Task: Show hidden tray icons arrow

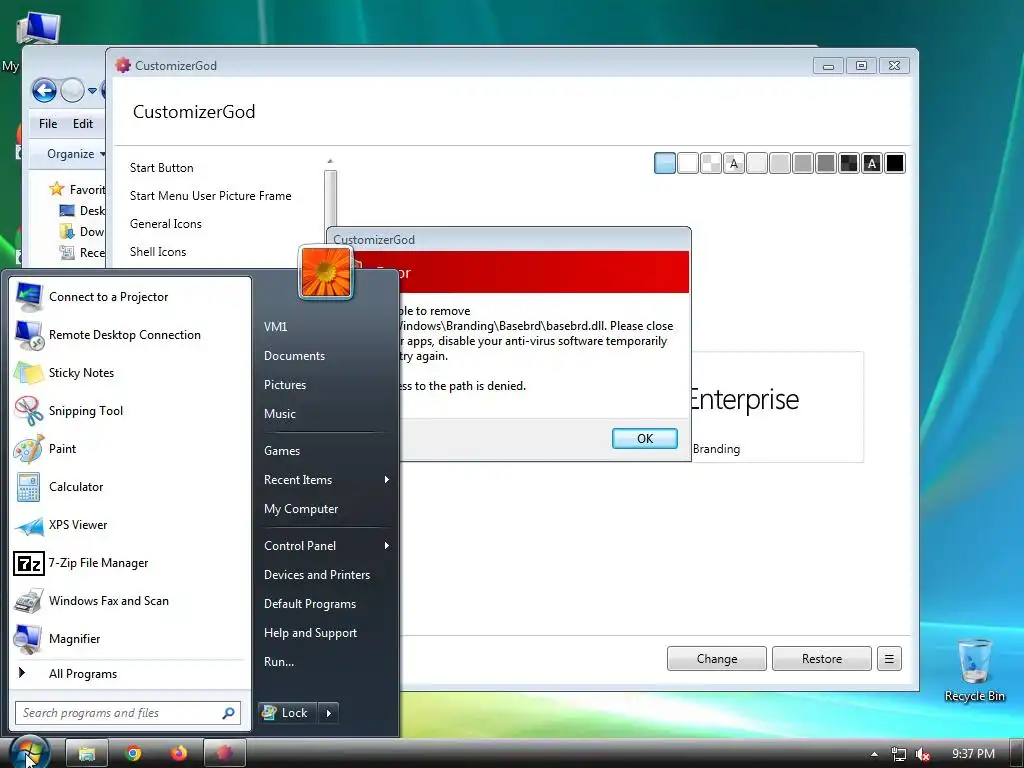Action: [x=874, y=754]
